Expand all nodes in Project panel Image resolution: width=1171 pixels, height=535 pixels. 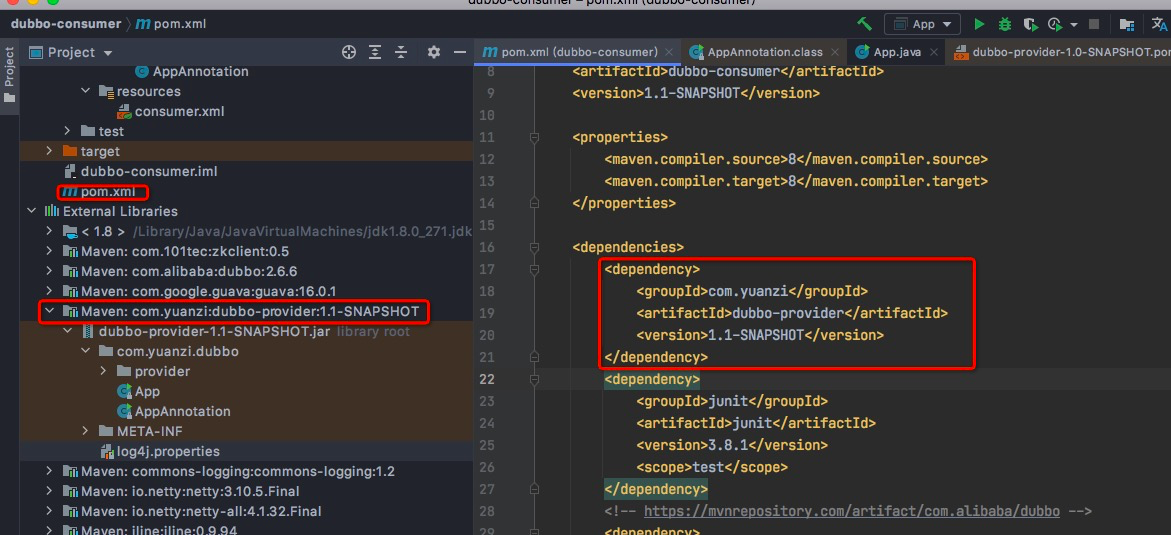[375, 52]
